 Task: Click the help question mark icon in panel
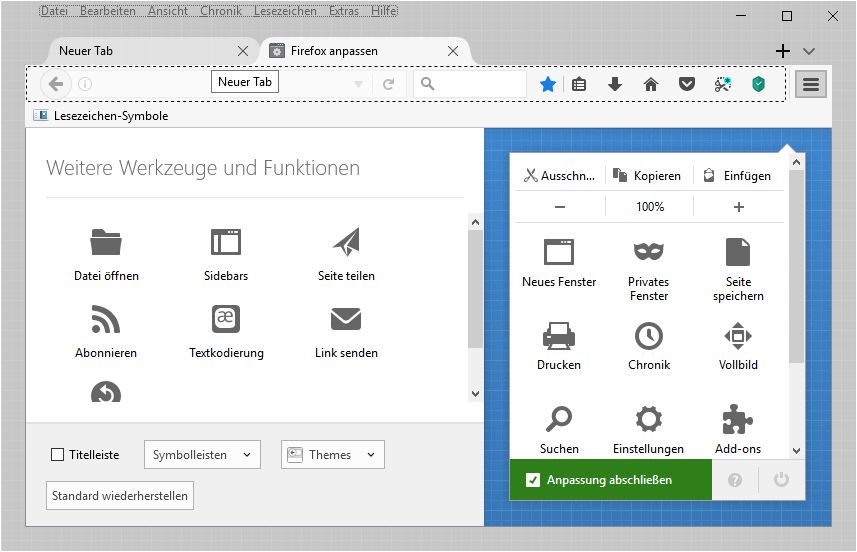pyautogui.click(x=735, y=480)
